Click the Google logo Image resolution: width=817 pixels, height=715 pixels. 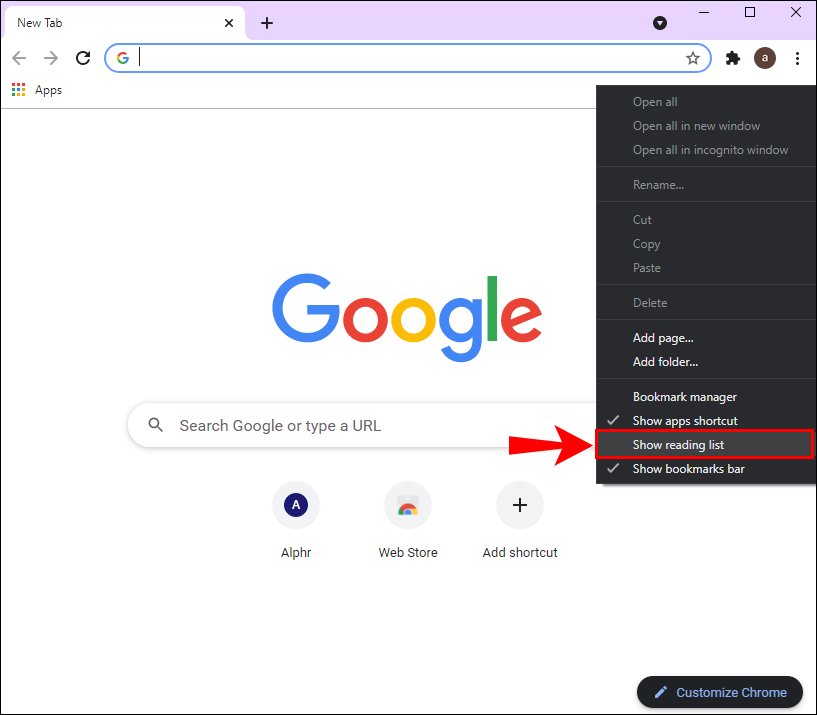[x=407, y=317]
